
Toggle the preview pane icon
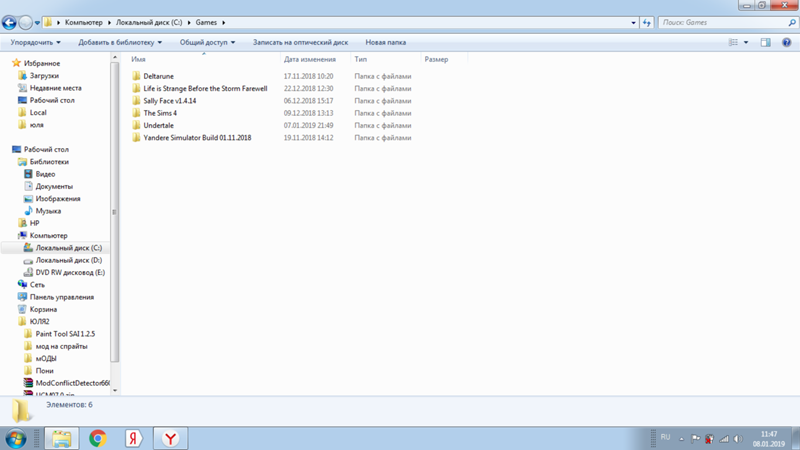click(765, 42)
